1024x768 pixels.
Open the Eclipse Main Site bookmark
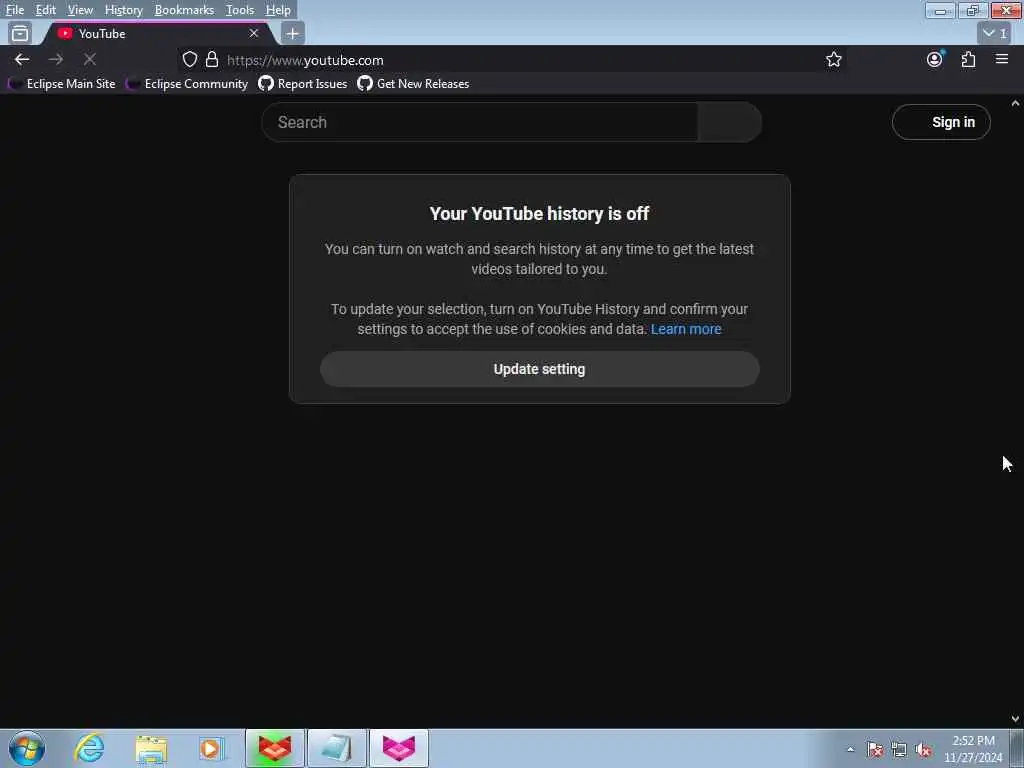pos(62,84)
